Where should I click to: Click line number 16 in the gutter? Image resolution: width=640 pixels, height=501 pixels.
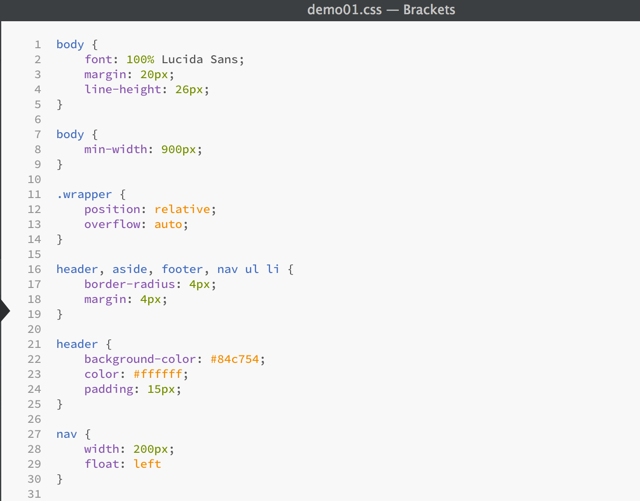click(x=34, y=270)
